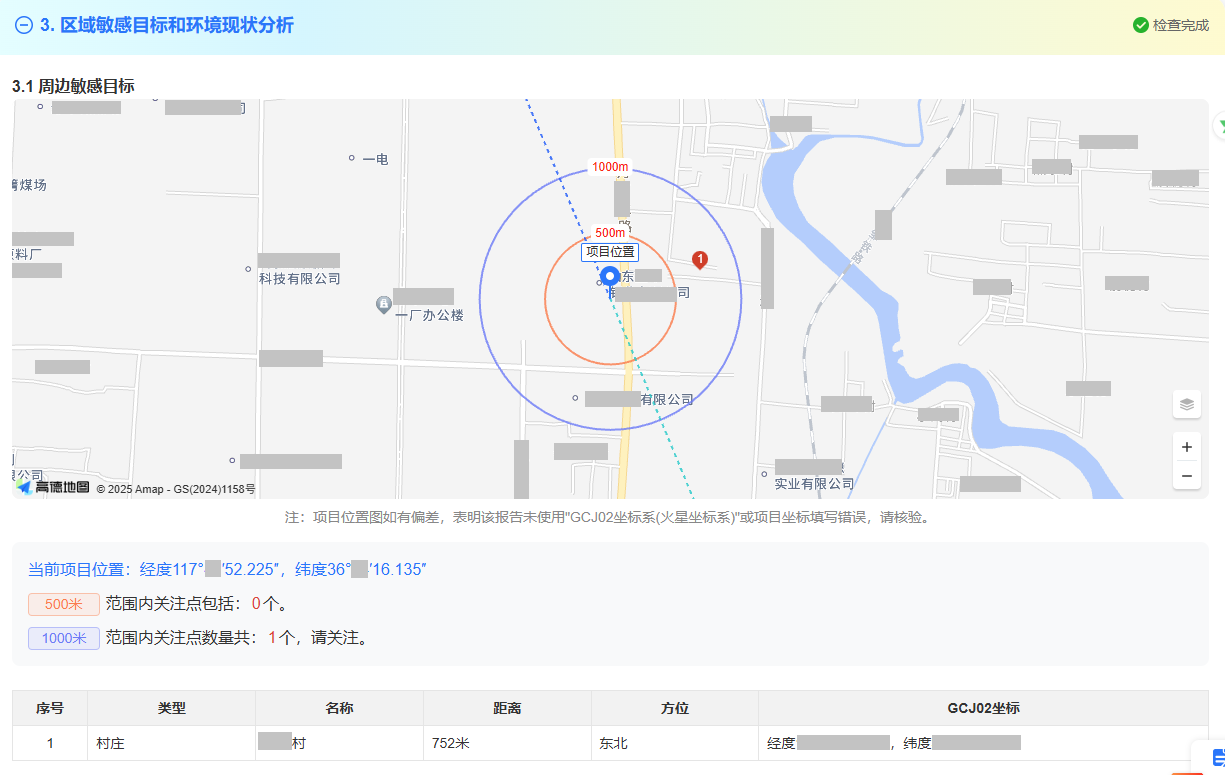Click the 1000米 range badge
The height and width of the screenshot is (775, 1225).
[x=64, y=638]
